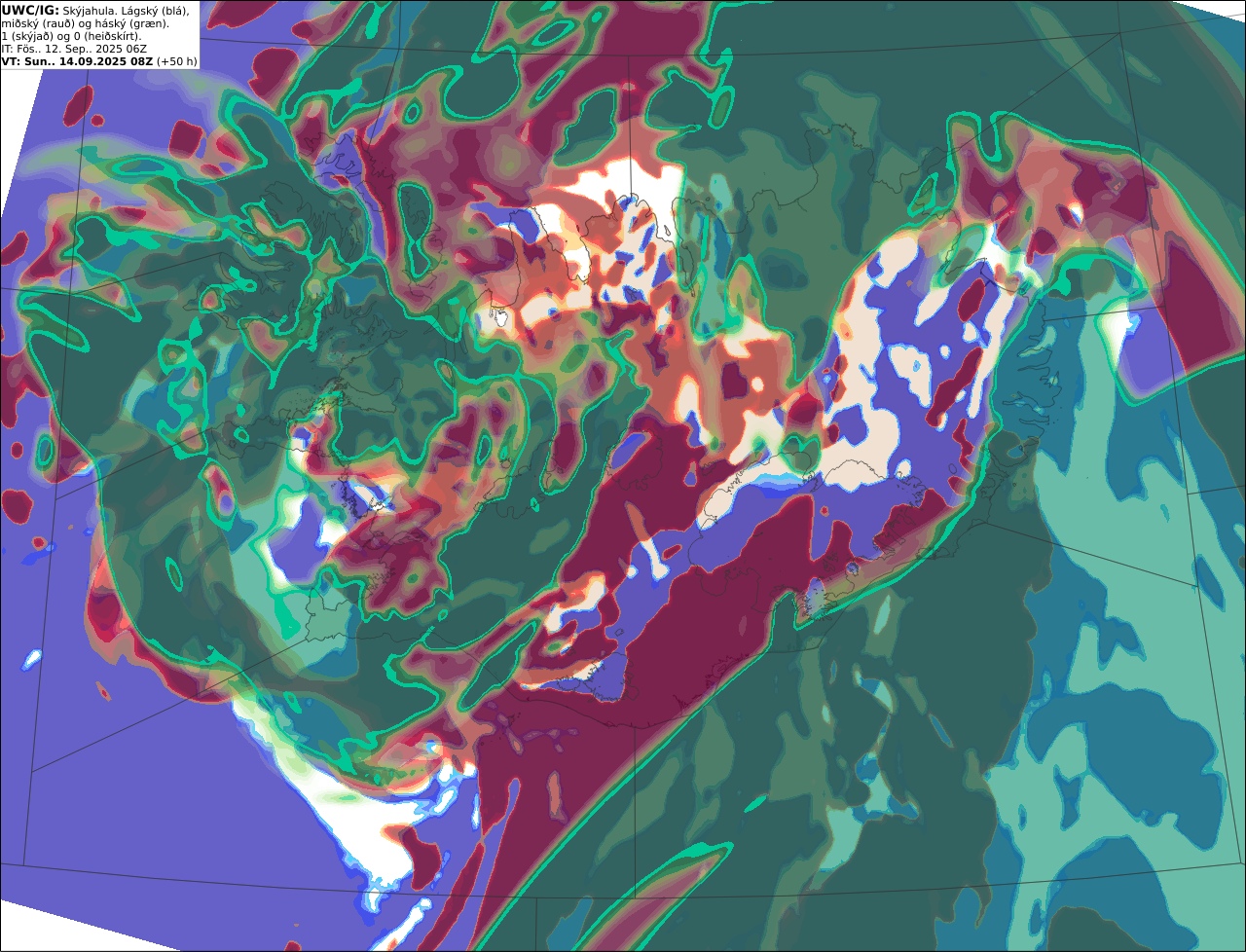The image size is (1246, 952).
Task: Click the 'Lágský (blá),' legend text
Action: click(x=155, y=12)
